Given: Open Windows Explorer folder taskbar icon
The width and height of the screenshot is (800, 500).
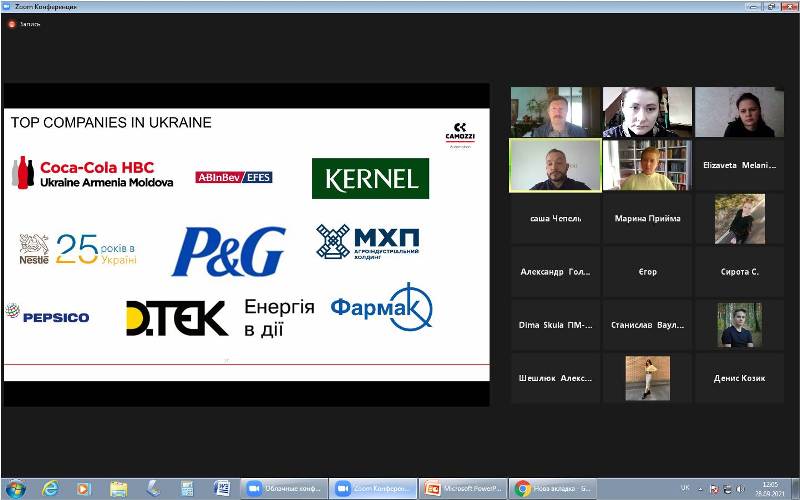Looking at the screenshot, I should pyautogui.click(x=118, y=489).
